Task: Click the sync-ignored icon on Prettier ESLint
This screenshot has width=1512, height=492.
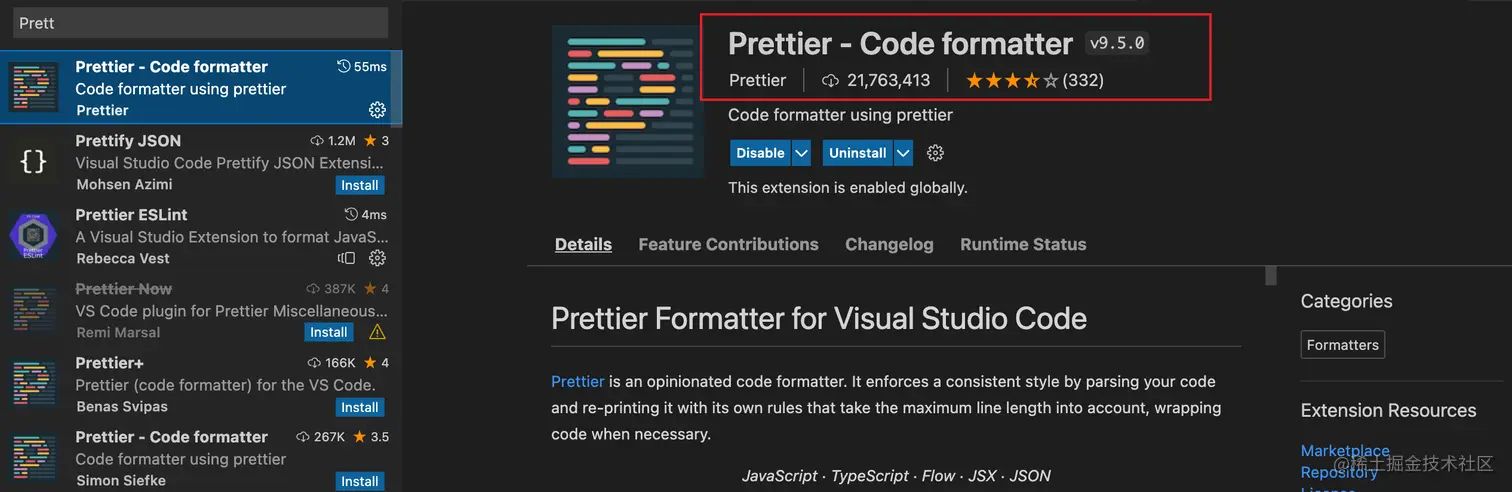Action: [x=346, y=258]
